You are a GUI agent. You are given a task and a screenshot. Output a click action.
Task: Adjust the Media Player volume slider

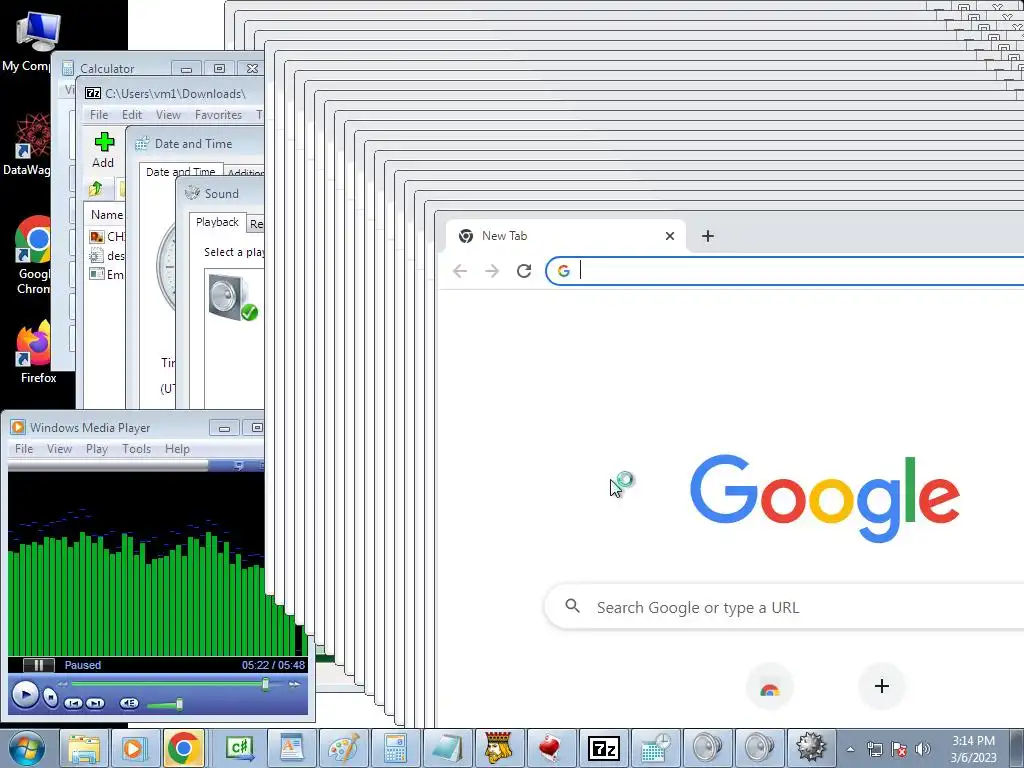(179, 704)
